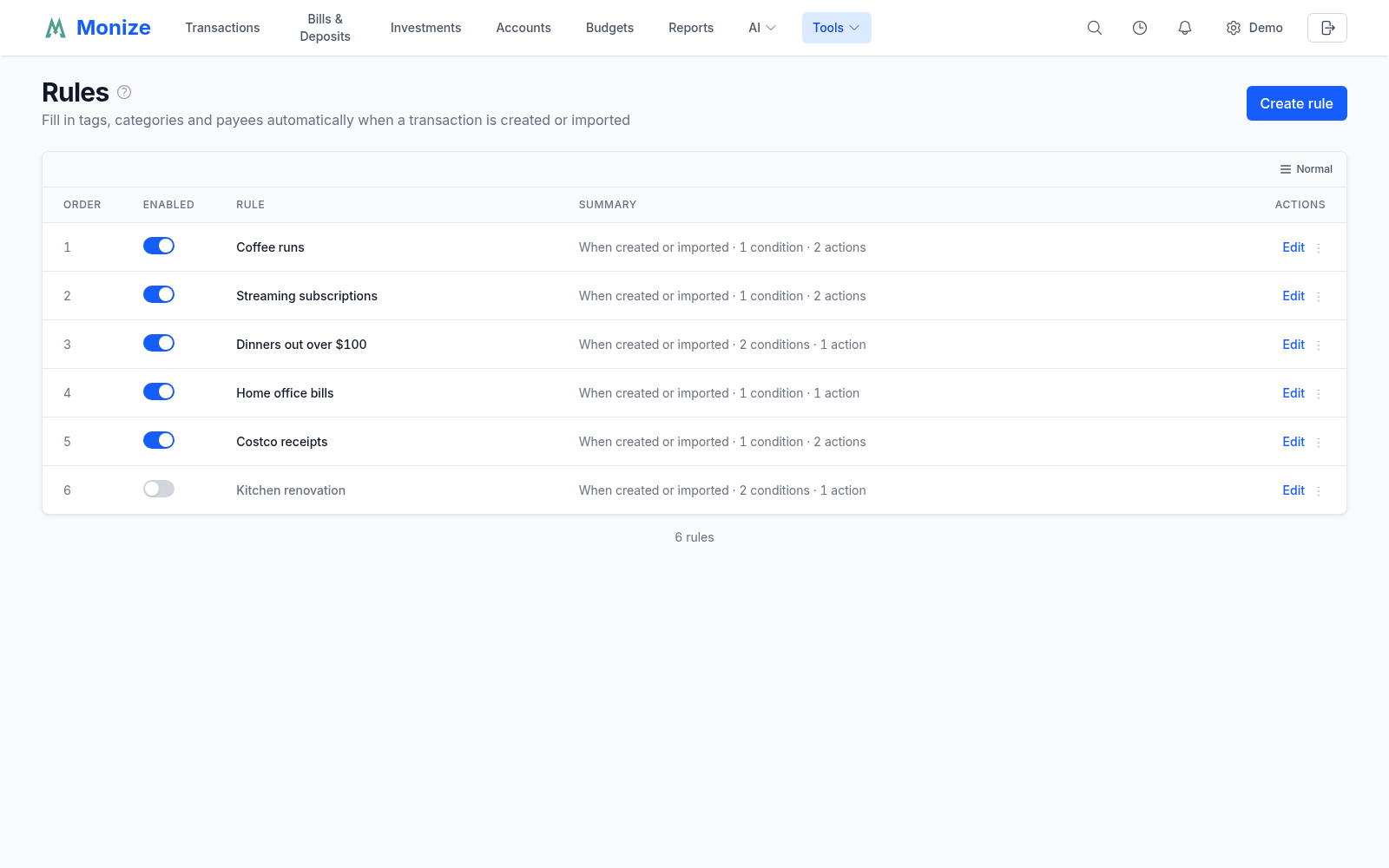Open Demo settings with the gear
This screenshot has height=868, width=1389.
(x=1254, y=28)
